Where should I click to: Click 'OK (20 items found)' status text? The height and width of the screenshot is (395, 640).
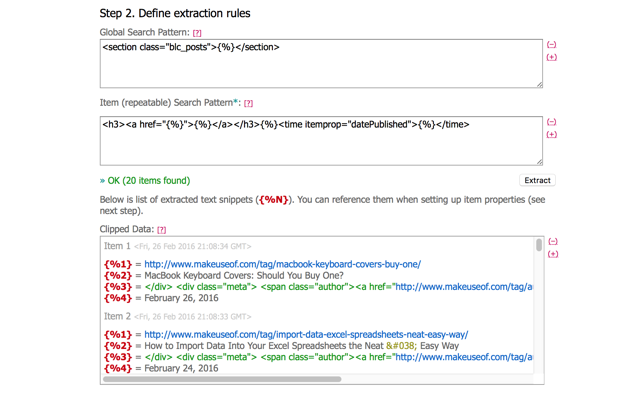click(x=149, y=180)
